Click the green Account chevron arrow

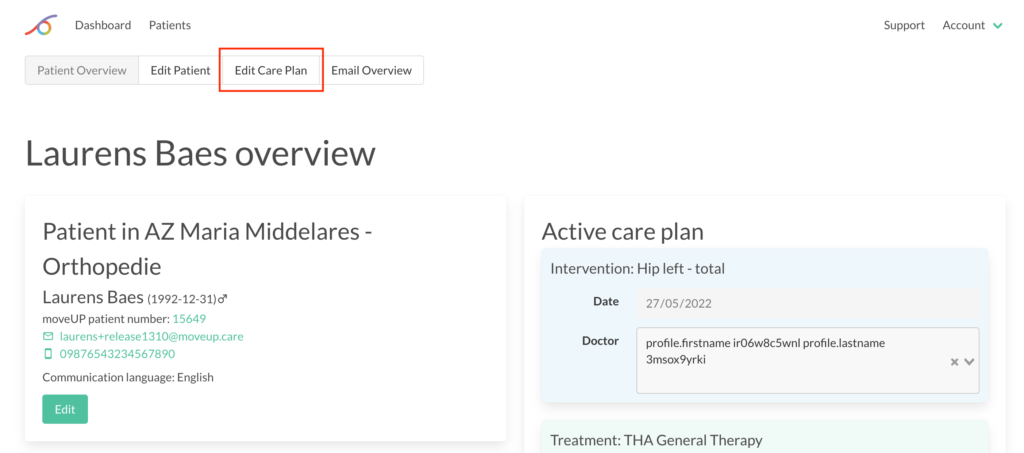click(x=997, y=26)
